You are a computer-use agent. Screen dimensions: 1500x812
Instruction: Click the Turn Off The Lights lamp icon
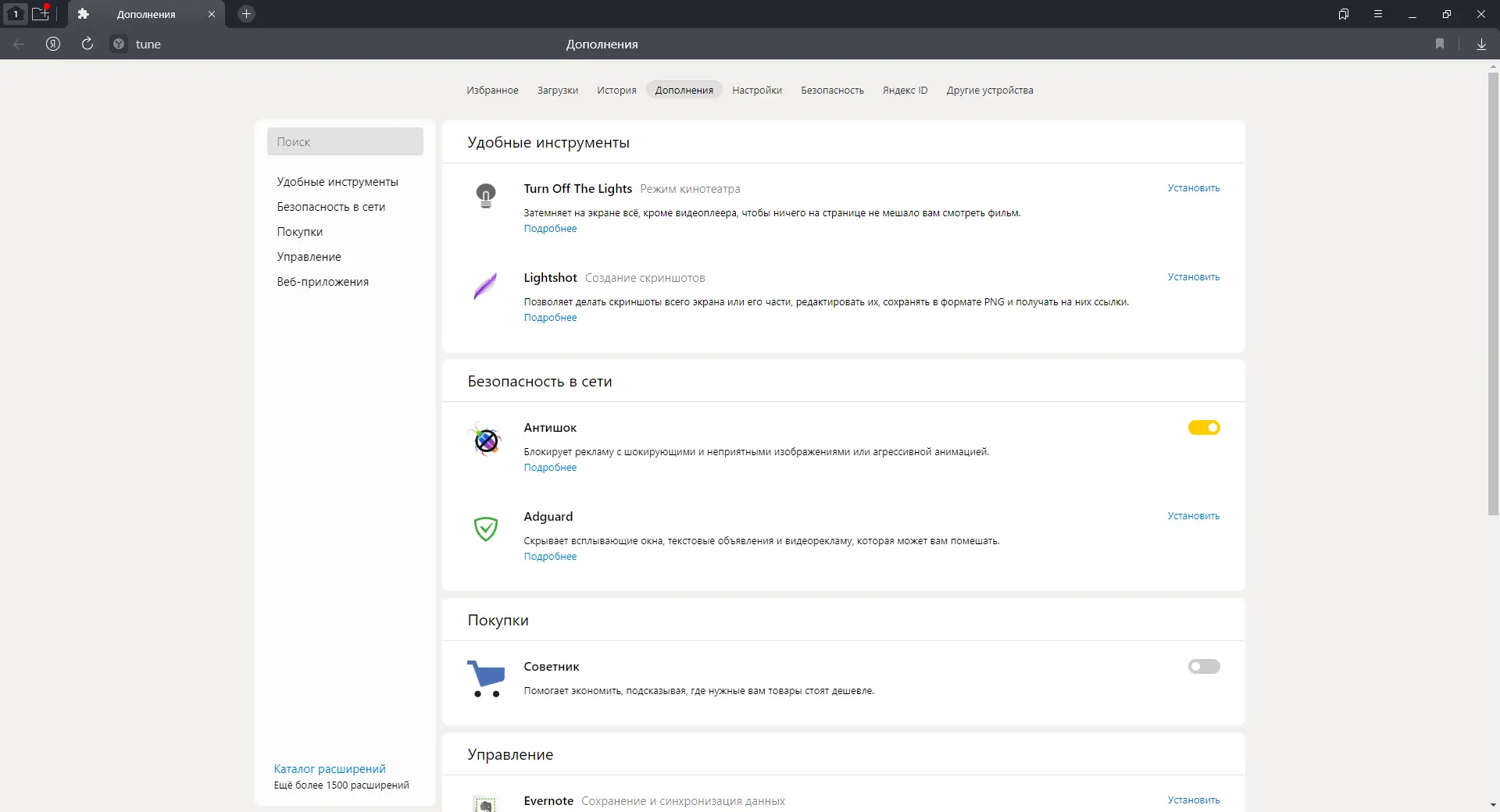click(486, 194)
